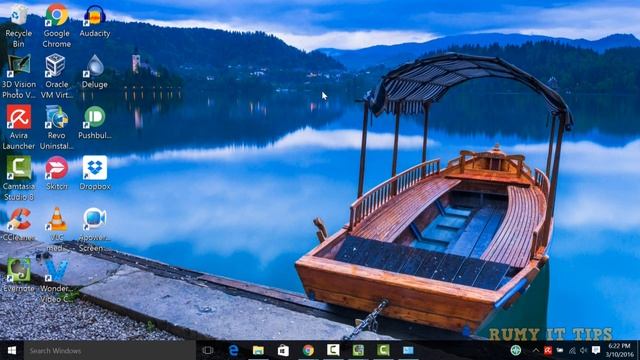Screen dimensions: 640x360
Task: Open network settings from the tray
Action: tap(572, 351)
